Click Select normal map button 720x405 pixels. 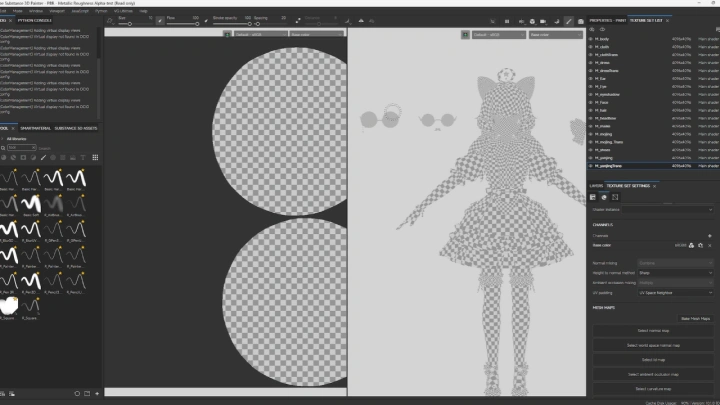click(653, 331)
